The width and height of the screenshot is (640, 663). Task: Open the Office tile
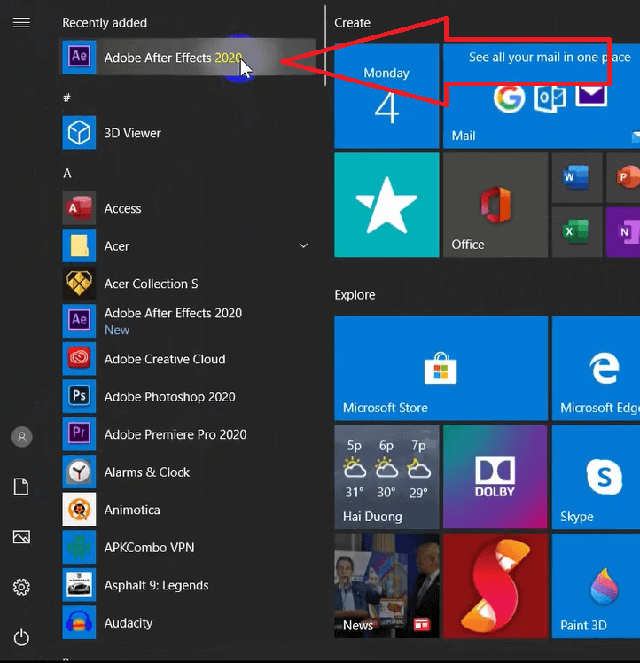[x=494, y=205]
